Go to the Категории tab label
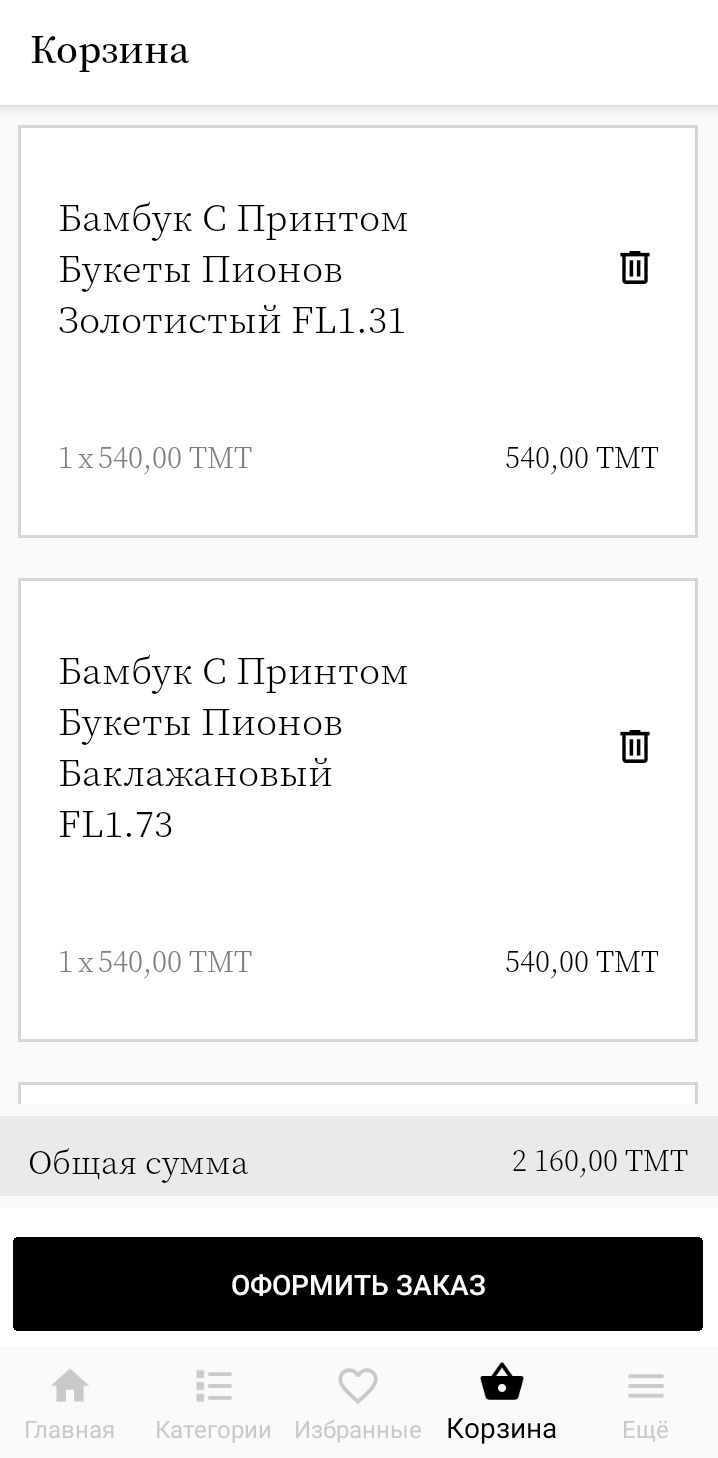Image resolution: width=718 pixels, height=1458 pixels. [x=213, y=1430]
